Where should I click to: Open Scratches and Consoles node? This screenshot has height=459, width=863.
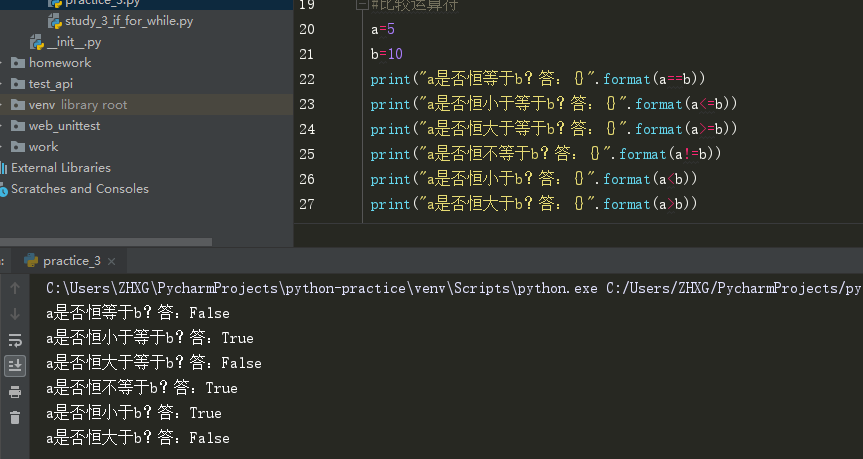pos(80,188)
